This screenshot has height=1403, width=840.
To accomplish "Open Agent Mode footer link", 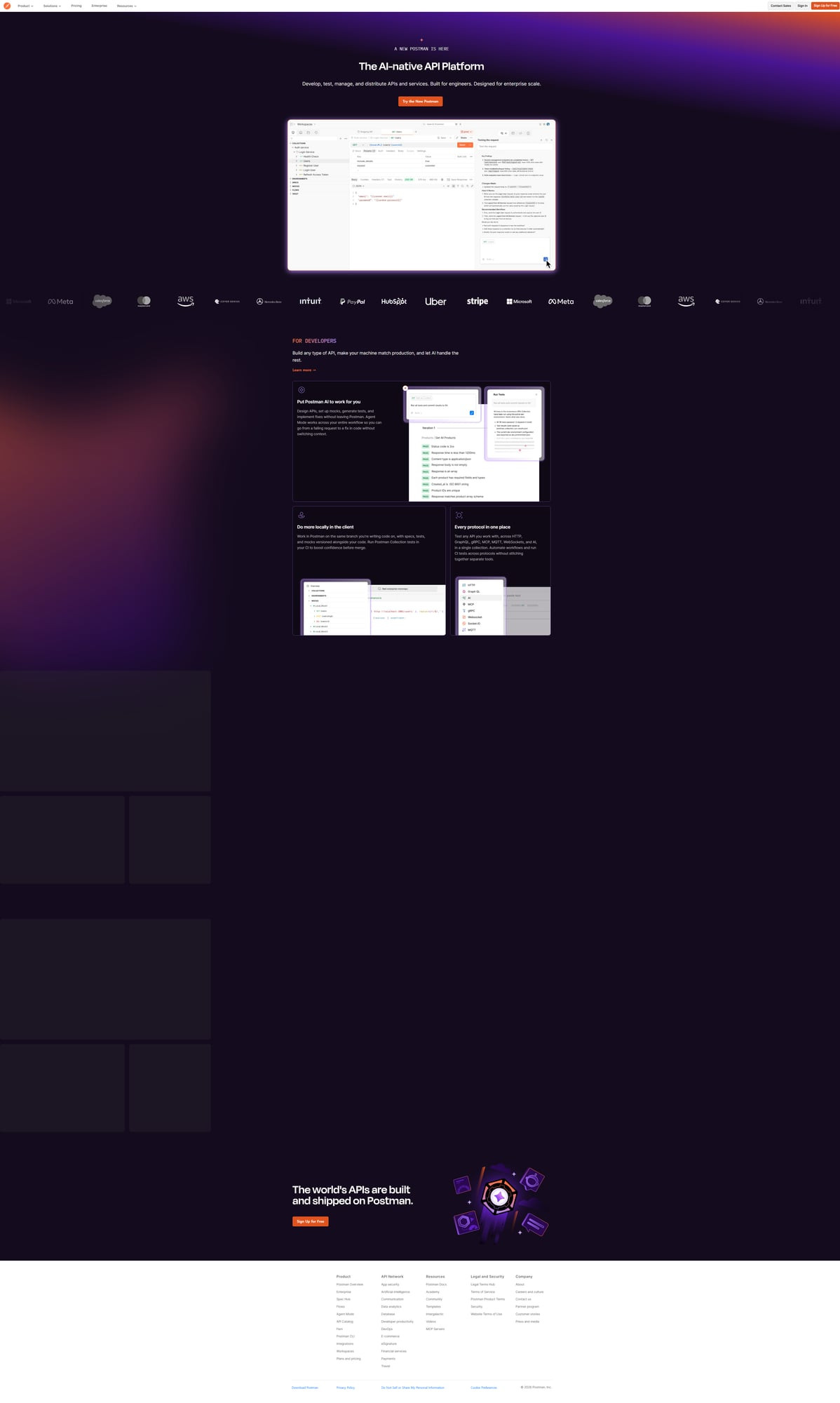I will click(x=345, y=1314).
